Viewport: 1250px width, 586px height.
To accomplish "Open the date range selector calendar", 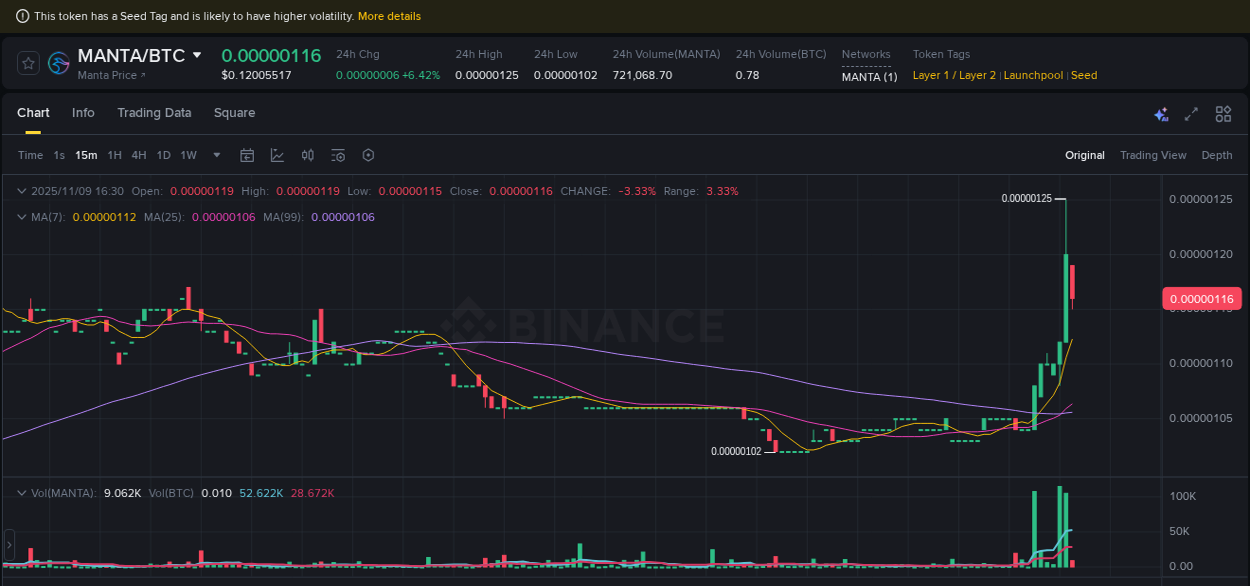I will (247, 155).
